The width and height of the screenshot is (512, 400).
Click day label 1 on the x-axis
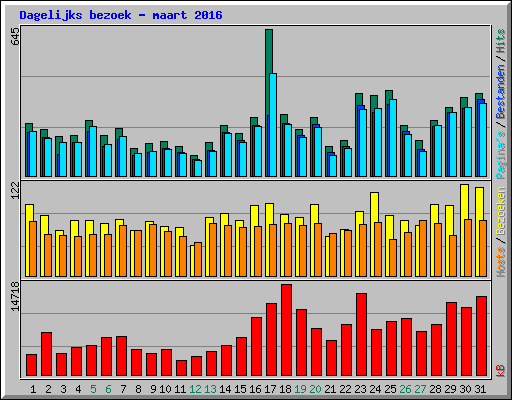33,389
